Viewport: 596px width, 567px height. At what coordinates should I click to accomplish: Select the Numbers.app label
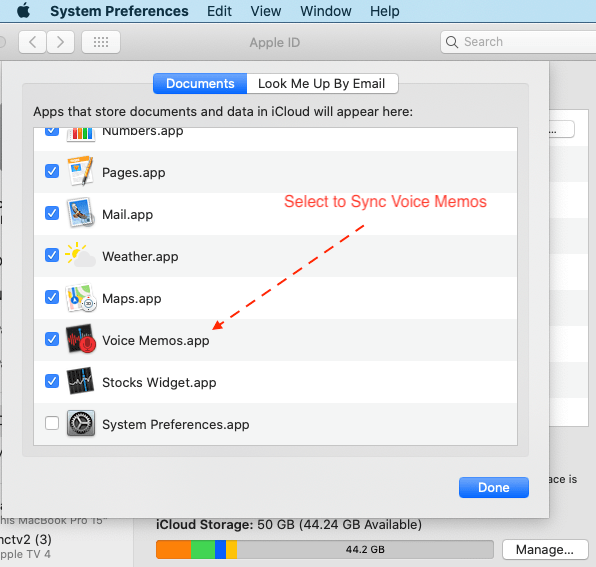click(x=143, y=132)
